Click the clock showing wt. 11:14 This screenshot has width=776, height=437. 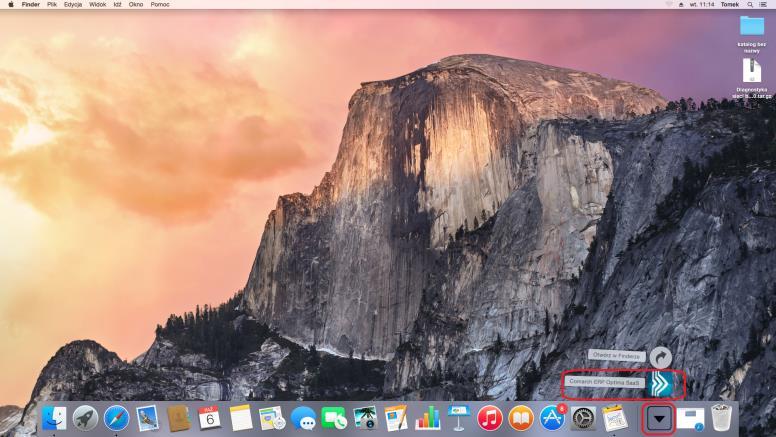click(702, 4)
